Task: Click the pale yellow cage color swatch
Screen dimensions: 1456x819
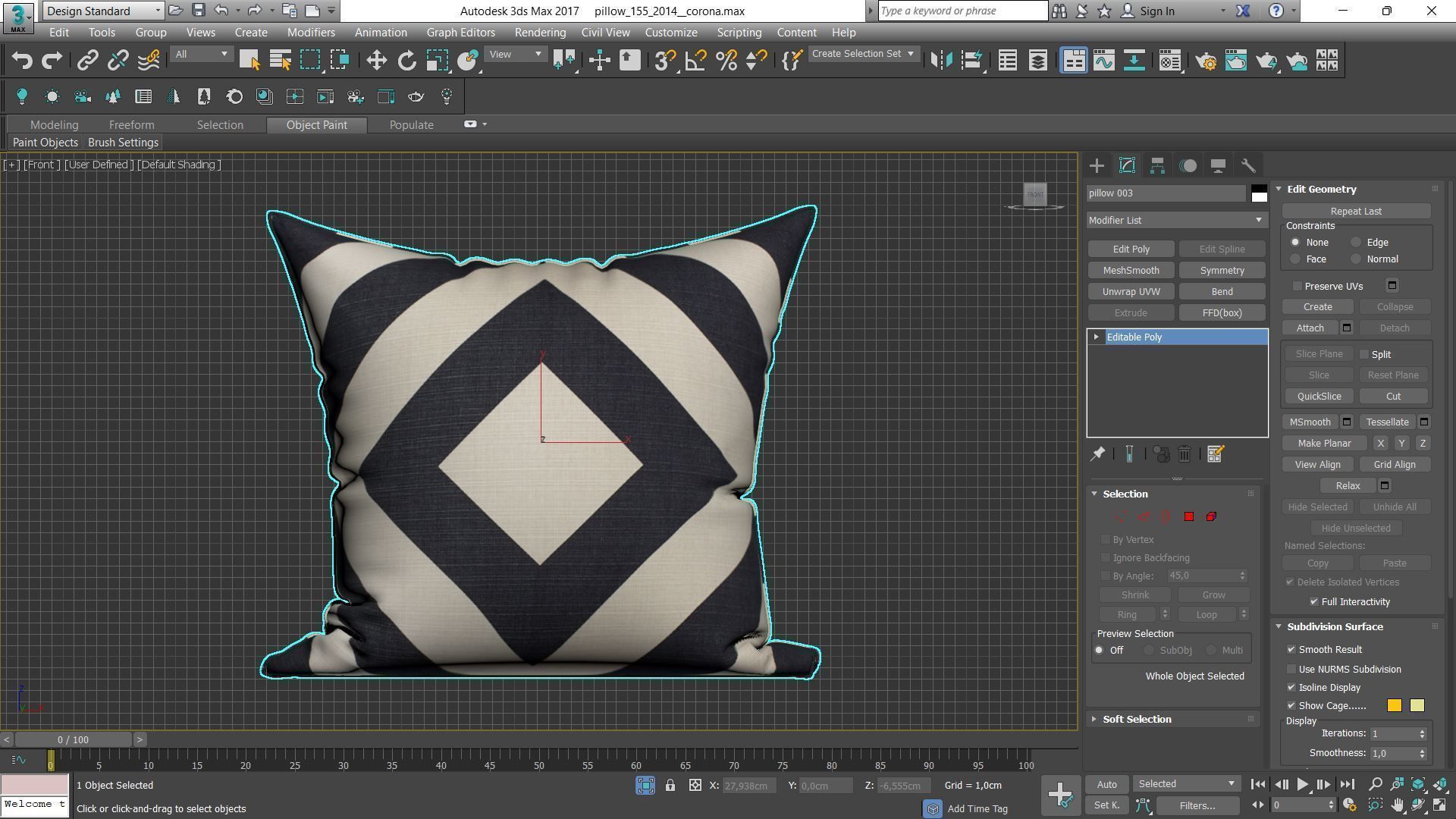Action: [1417, 705]
